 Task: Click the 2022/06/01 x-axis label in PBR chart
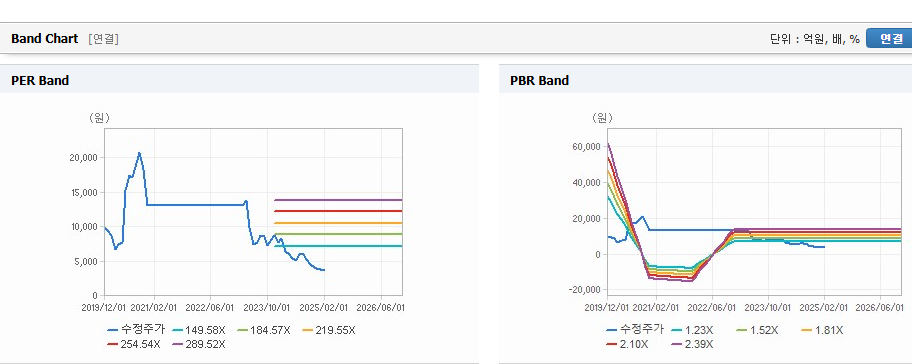coord(713,307)
